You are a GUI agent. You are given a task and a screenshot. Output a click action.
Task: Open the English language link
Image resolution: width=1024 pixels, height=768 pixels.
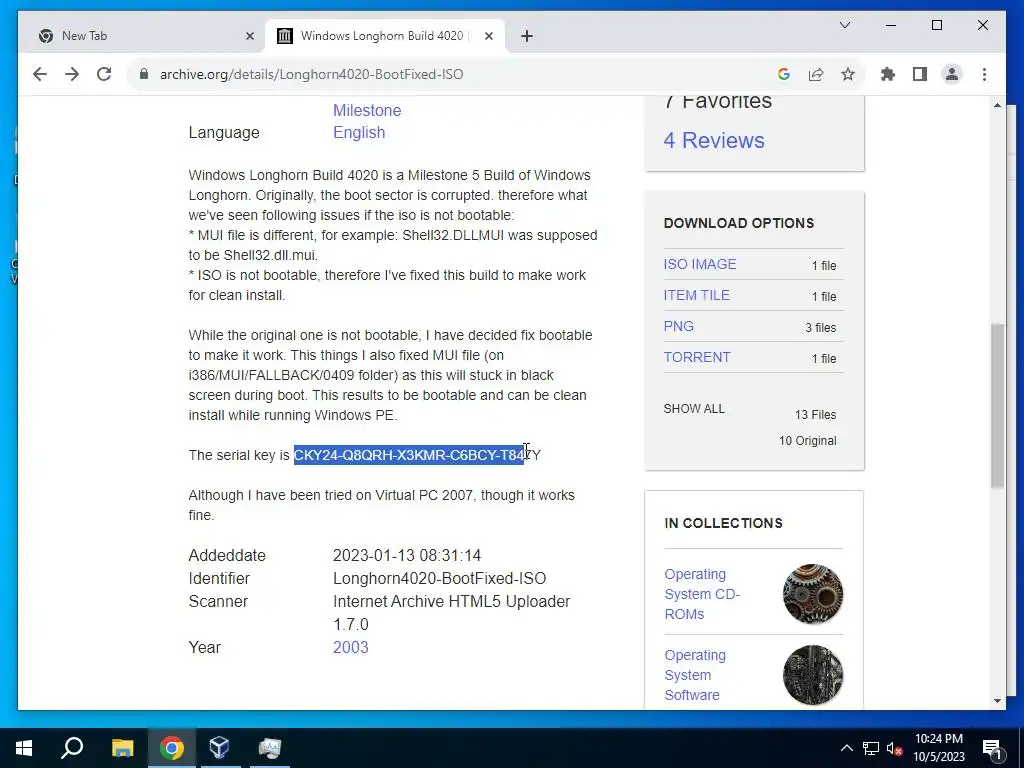359,132
